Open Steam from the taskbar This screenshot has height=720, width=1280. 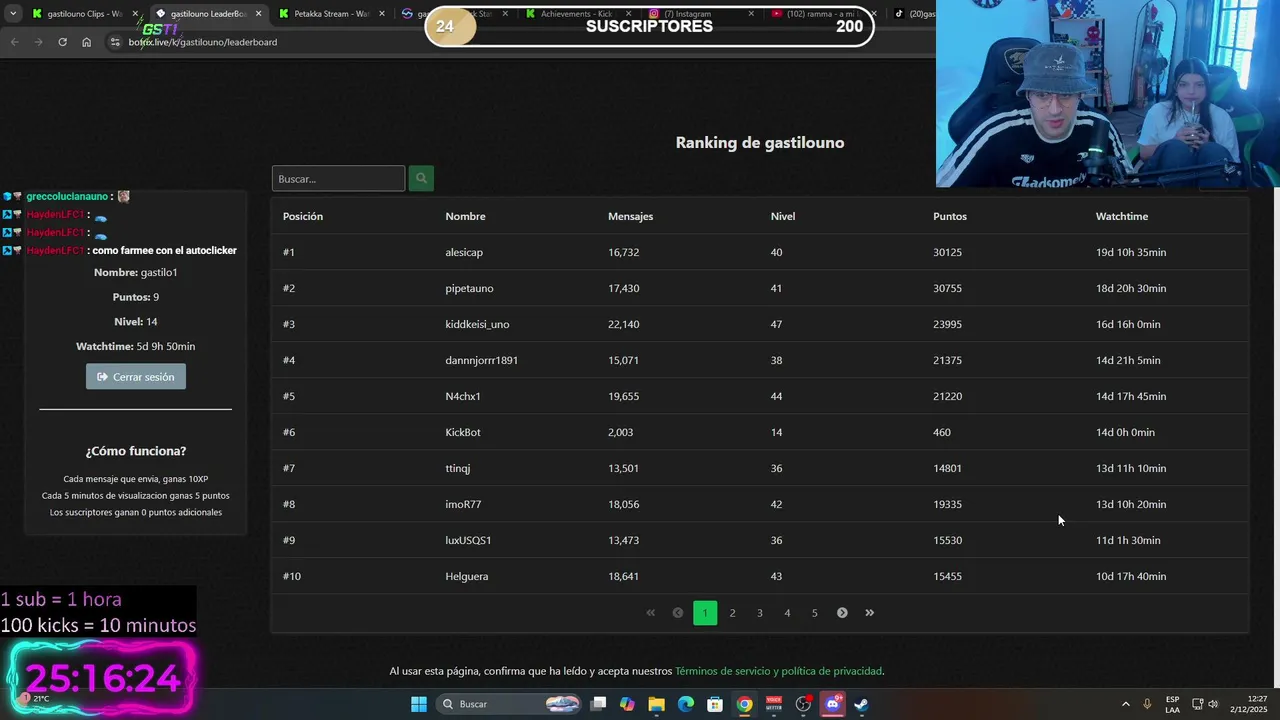[x=861, y=704]
